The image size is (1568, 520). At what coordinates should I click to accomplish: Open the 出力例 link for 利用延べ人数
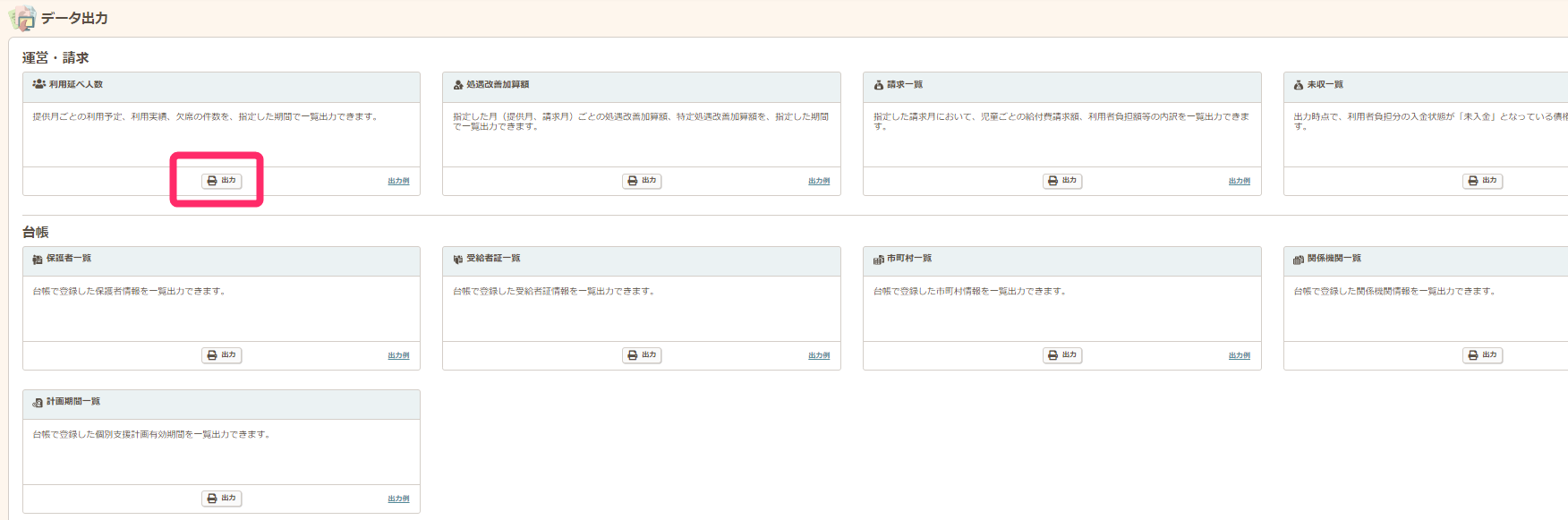pos(398,182)
